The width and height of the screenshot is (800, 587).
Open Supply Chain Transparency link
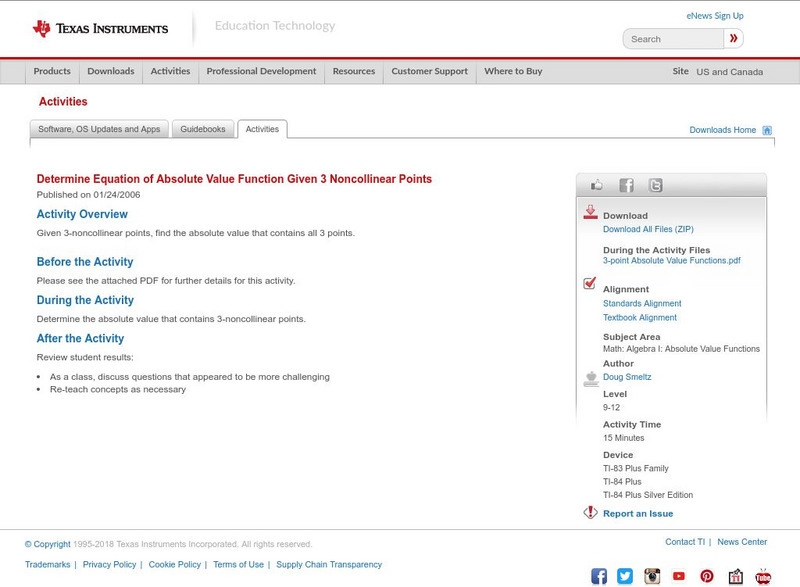pos(329,565)
